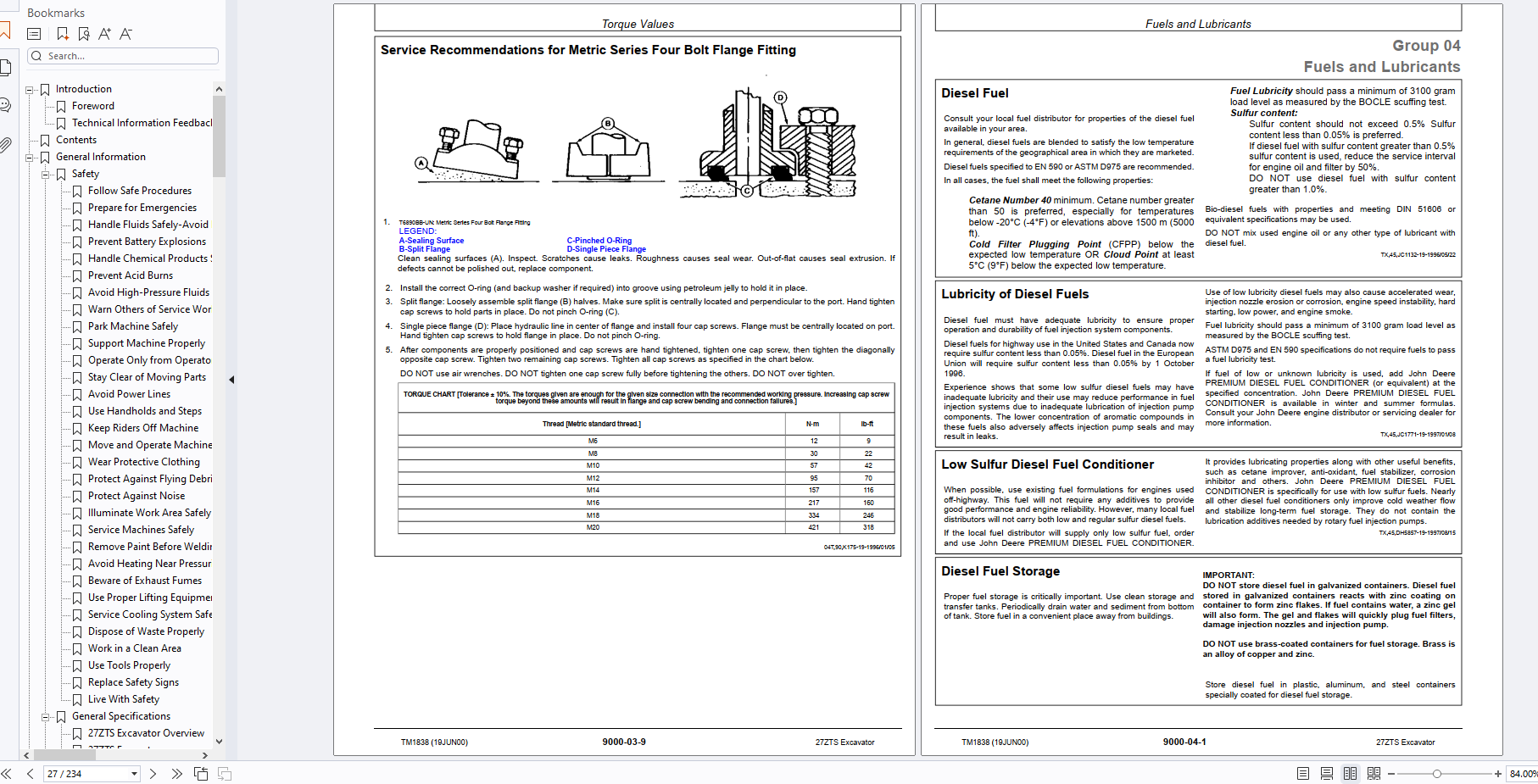Jump to the last page of document

tap(176, 774)
